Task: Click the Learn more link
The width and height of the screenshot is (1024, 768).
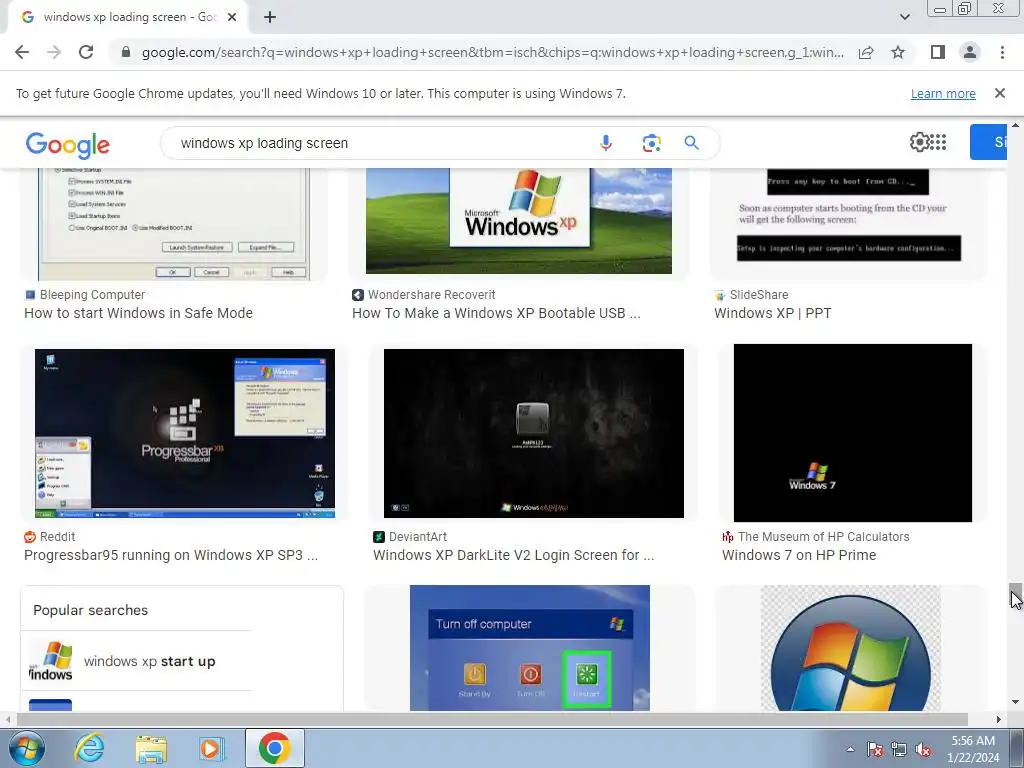Action: [x=943, y=93]
